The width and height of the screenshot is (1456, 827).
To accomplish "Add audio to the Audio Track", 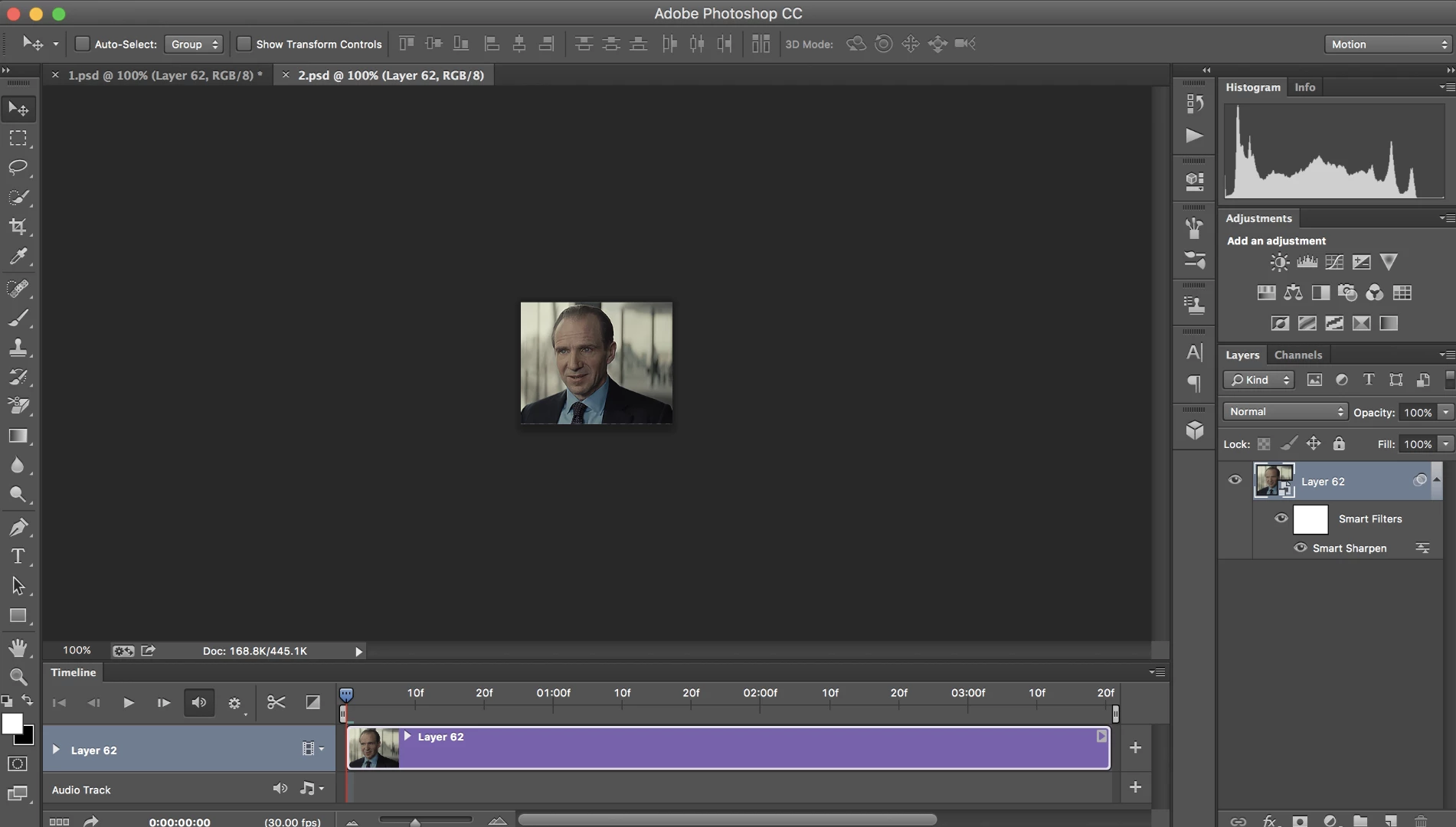I will point(1135,787).
